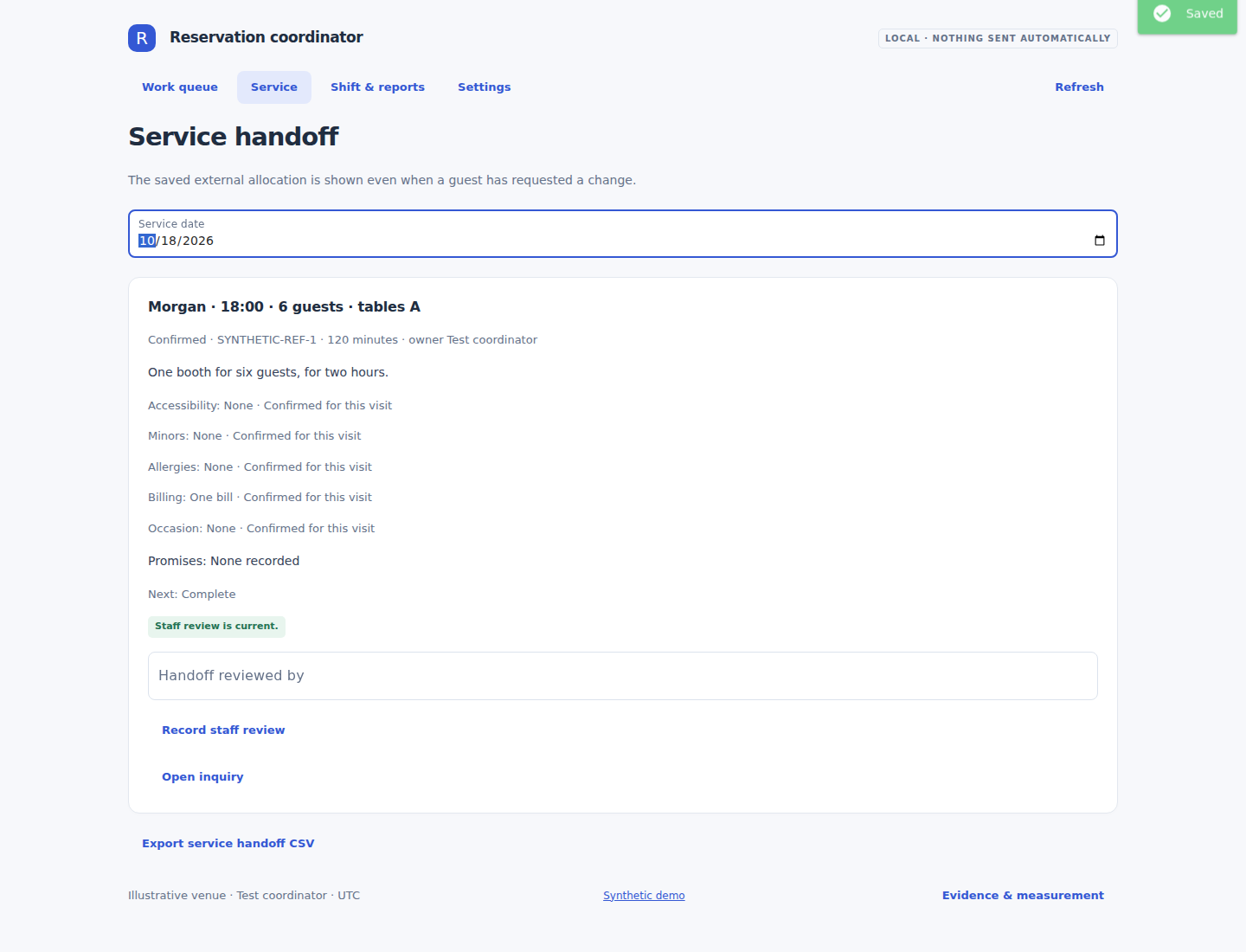Click the 'Confirmed · SYNTHETIC-REF-1' status line

[343, 340]
